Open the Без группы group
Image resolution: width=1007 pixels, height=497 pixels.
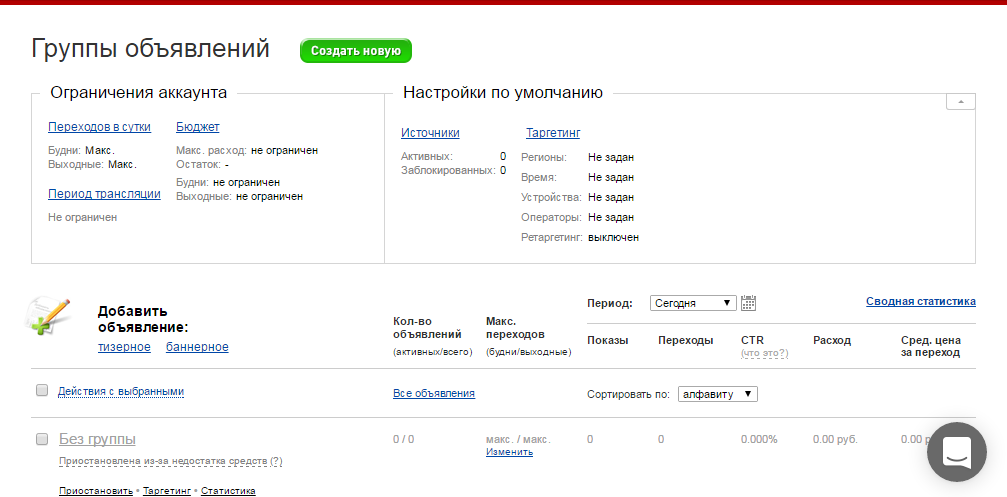click(97, 439)
